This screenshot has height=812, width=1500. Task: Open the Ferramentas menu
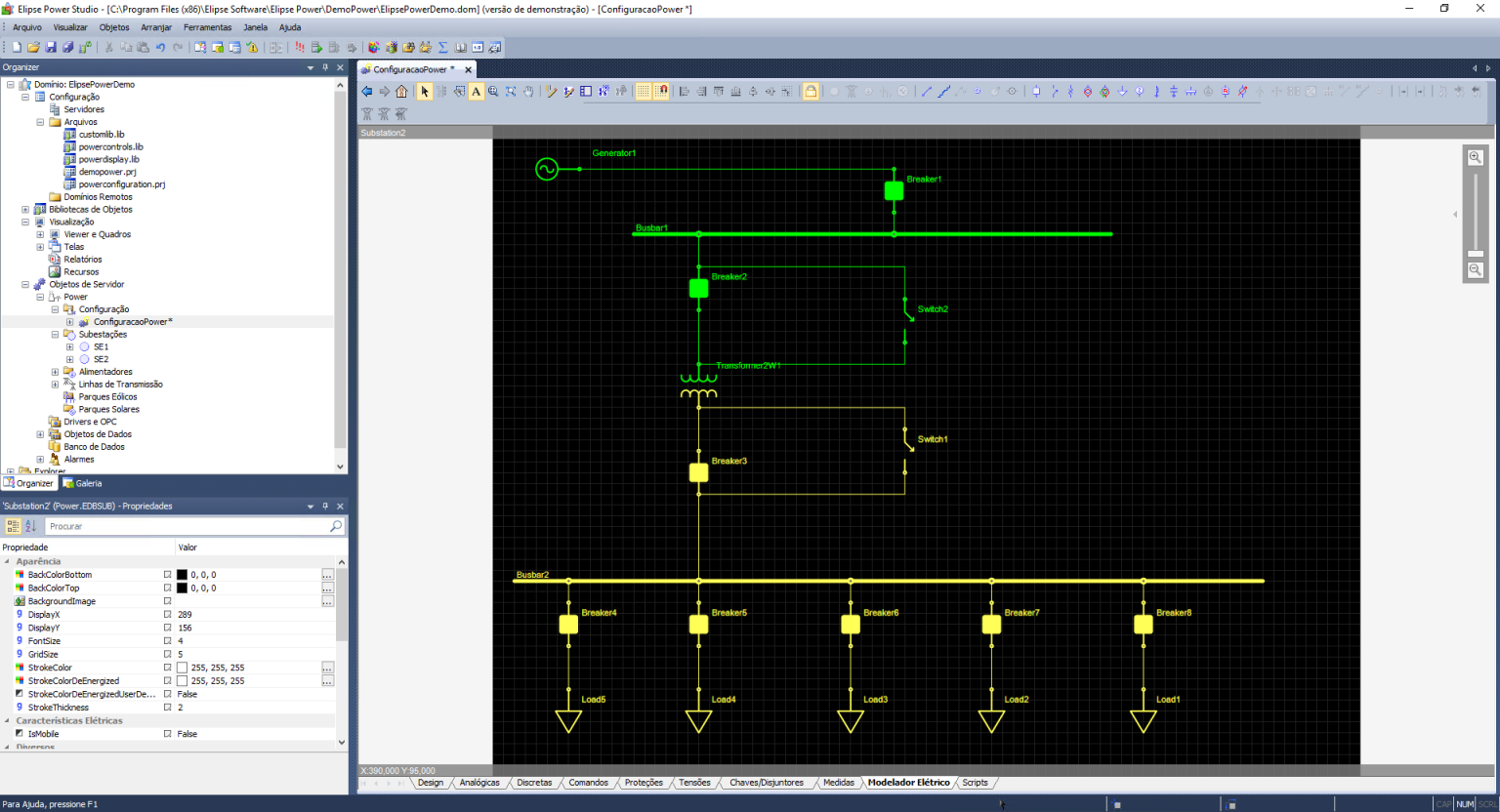(x=207, y=27)
